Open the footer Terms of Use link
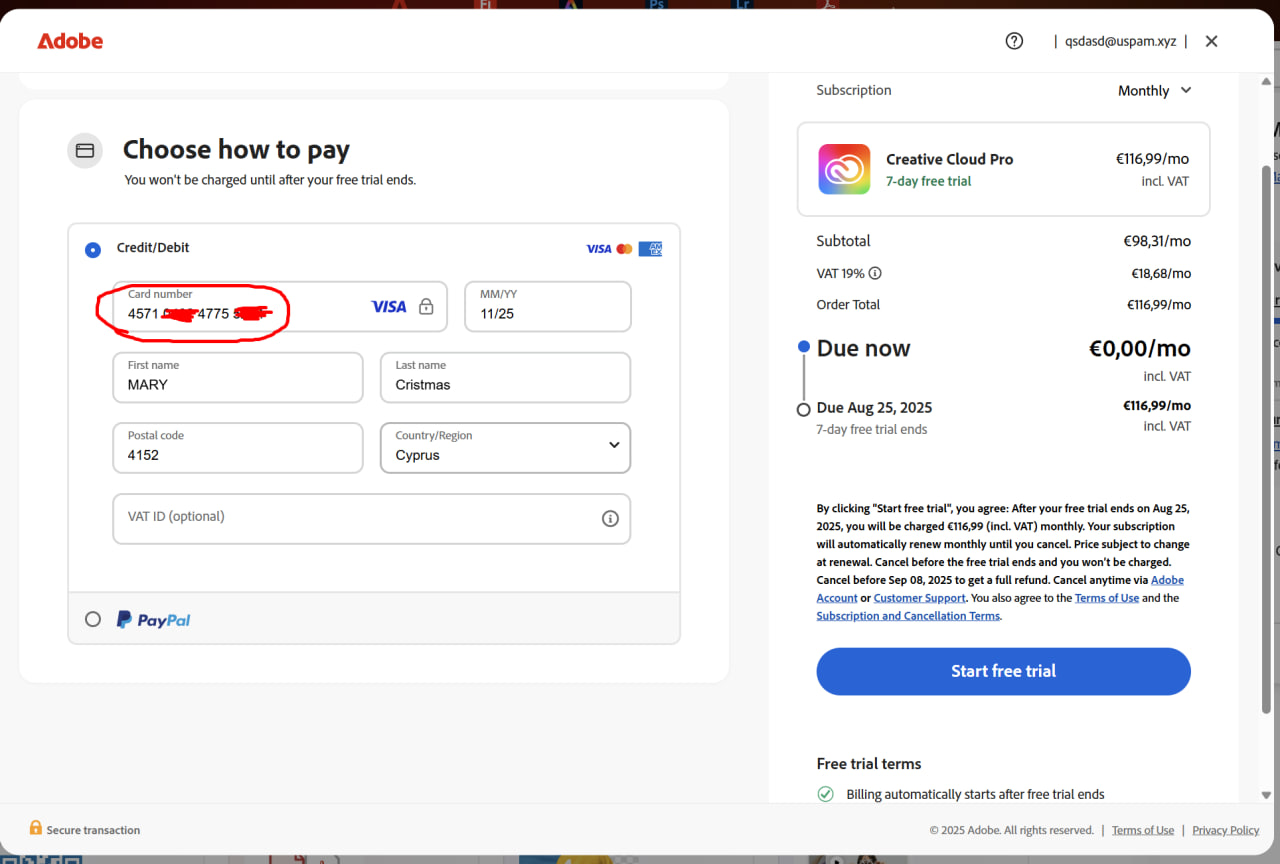 1143,830
